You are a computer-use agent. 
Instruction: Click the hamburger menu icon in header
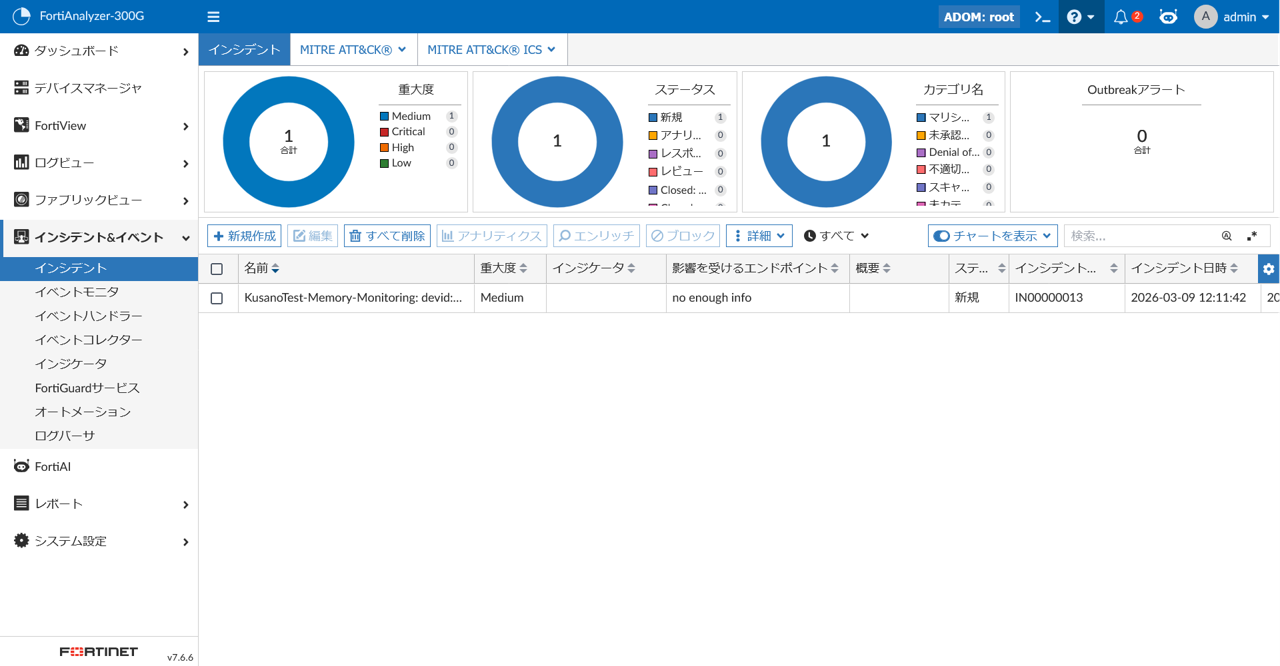point(213,17)
